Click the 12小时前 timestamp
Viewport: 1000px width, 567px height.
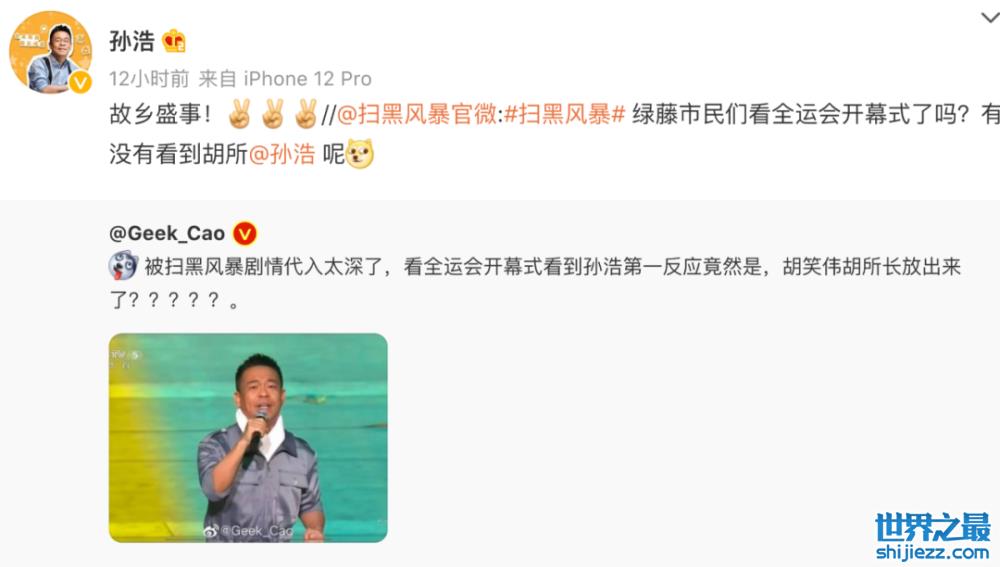pyautogui.click(x=149, y=78)
